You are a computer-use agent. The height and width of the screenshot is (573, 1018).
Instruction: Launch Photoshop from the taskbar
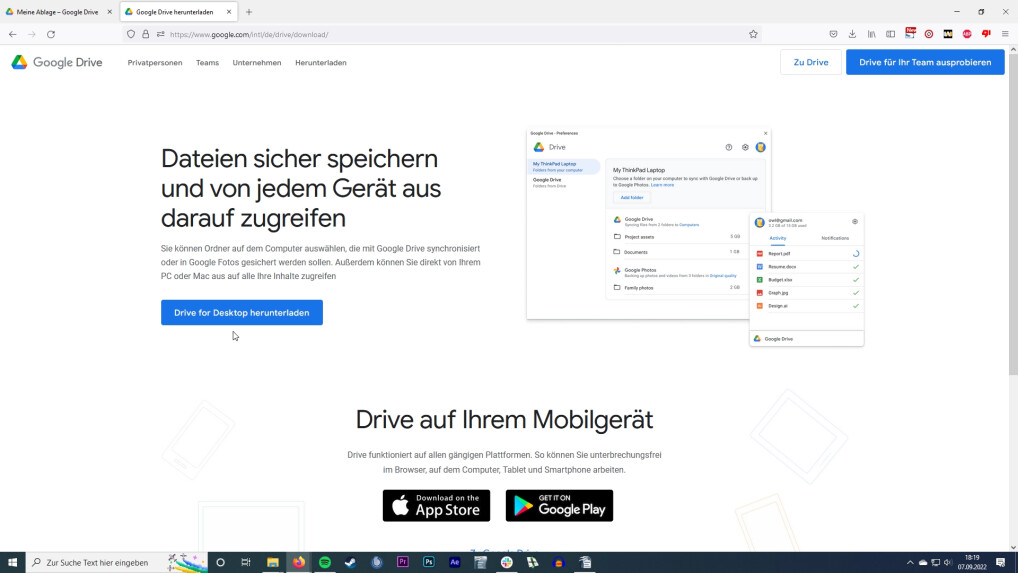click(429, 562)
